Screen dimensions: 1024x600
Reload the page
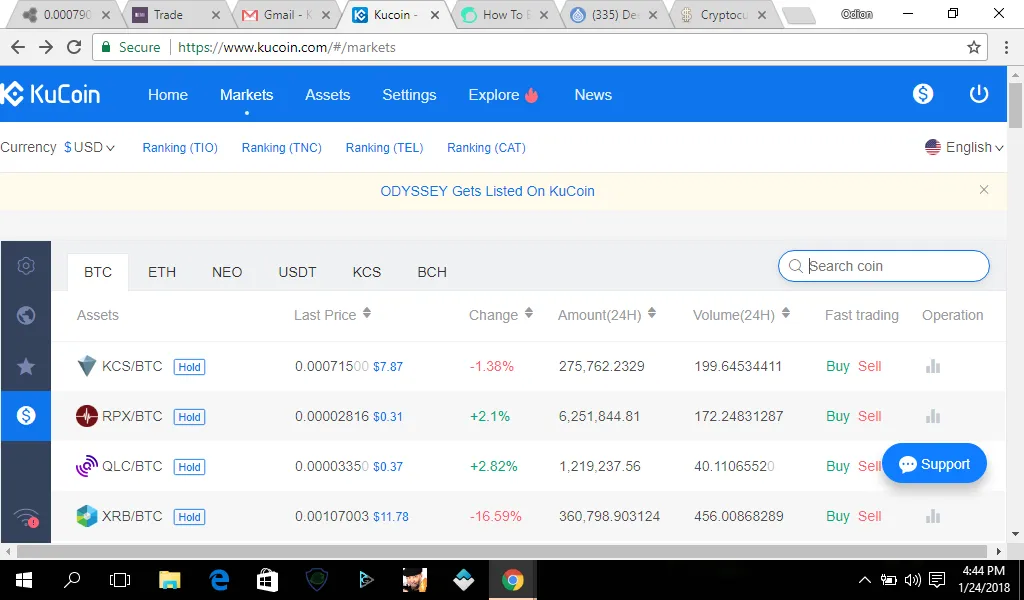(74, 47)
